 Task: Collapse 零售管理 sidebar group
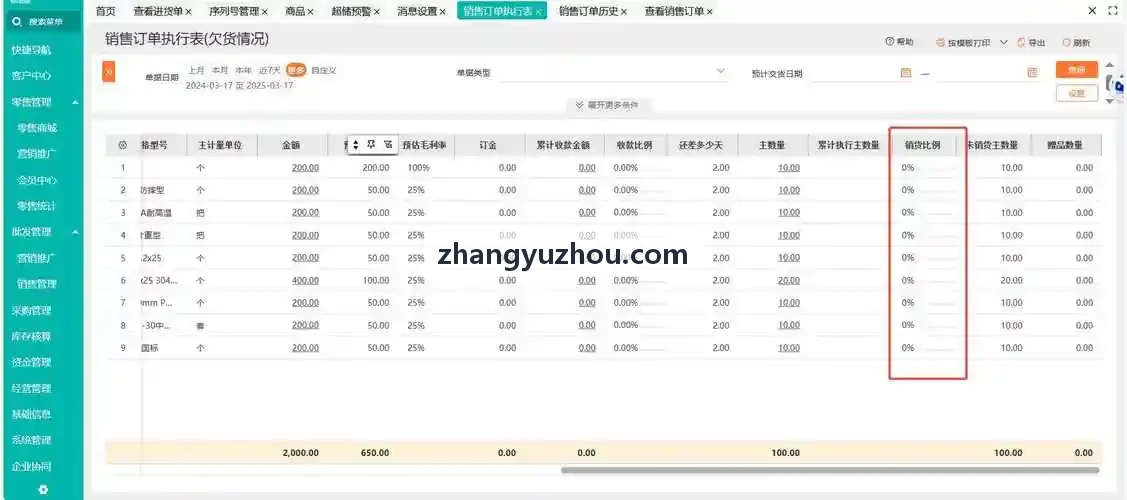click(x=75, y=103)
